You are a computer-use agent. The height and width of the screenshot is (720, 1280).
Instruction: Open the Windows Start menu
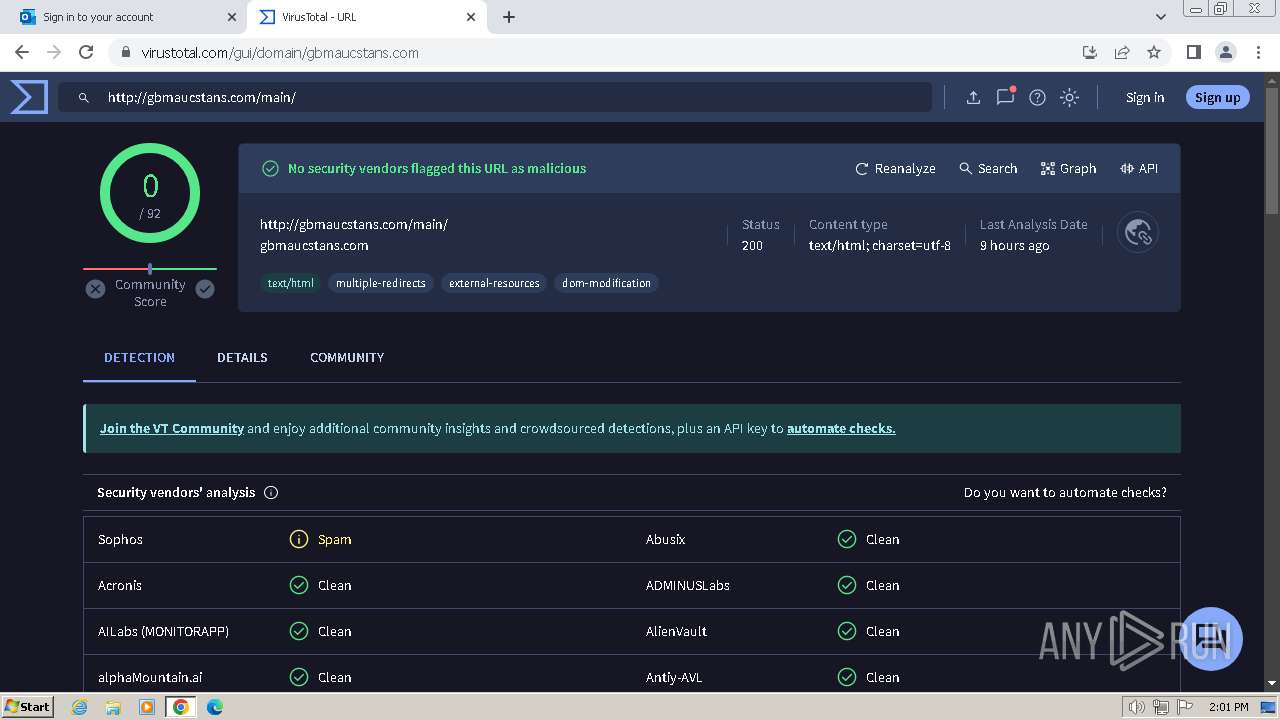click(x=27, y=706)
